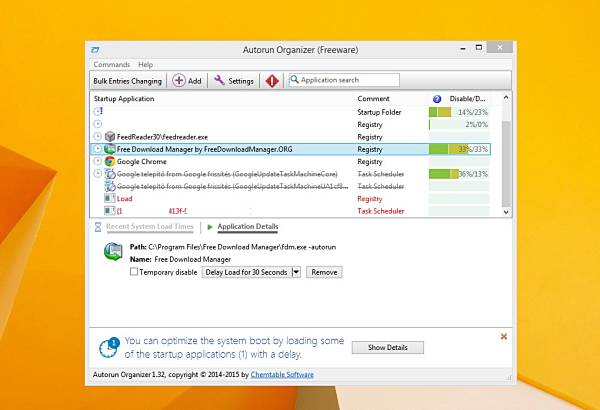Image resolution: width=600 pixels, height=410 pixels.
Task: Click the Autorun Organizer title bar icon
Action: point(95,50)
